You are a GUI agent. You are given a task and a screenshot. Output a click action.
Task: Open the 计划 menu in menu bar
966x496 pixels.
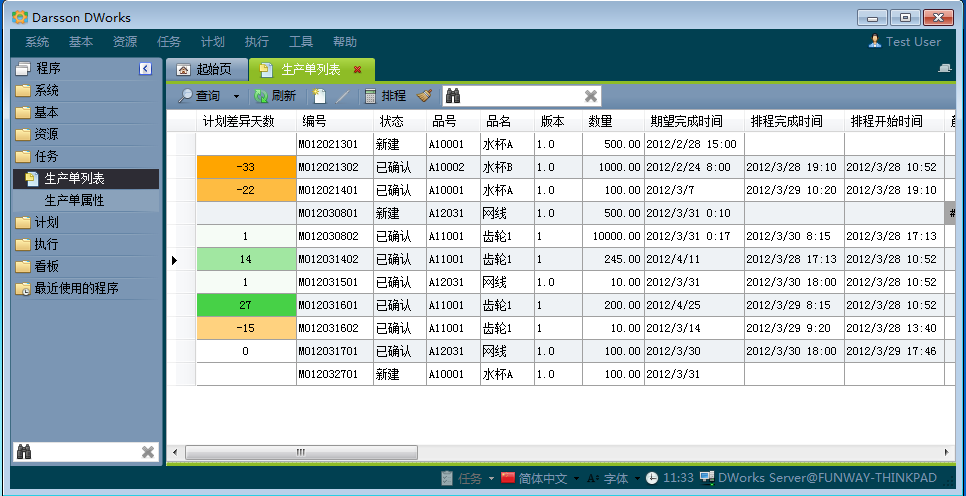click(x=212, y=42)
